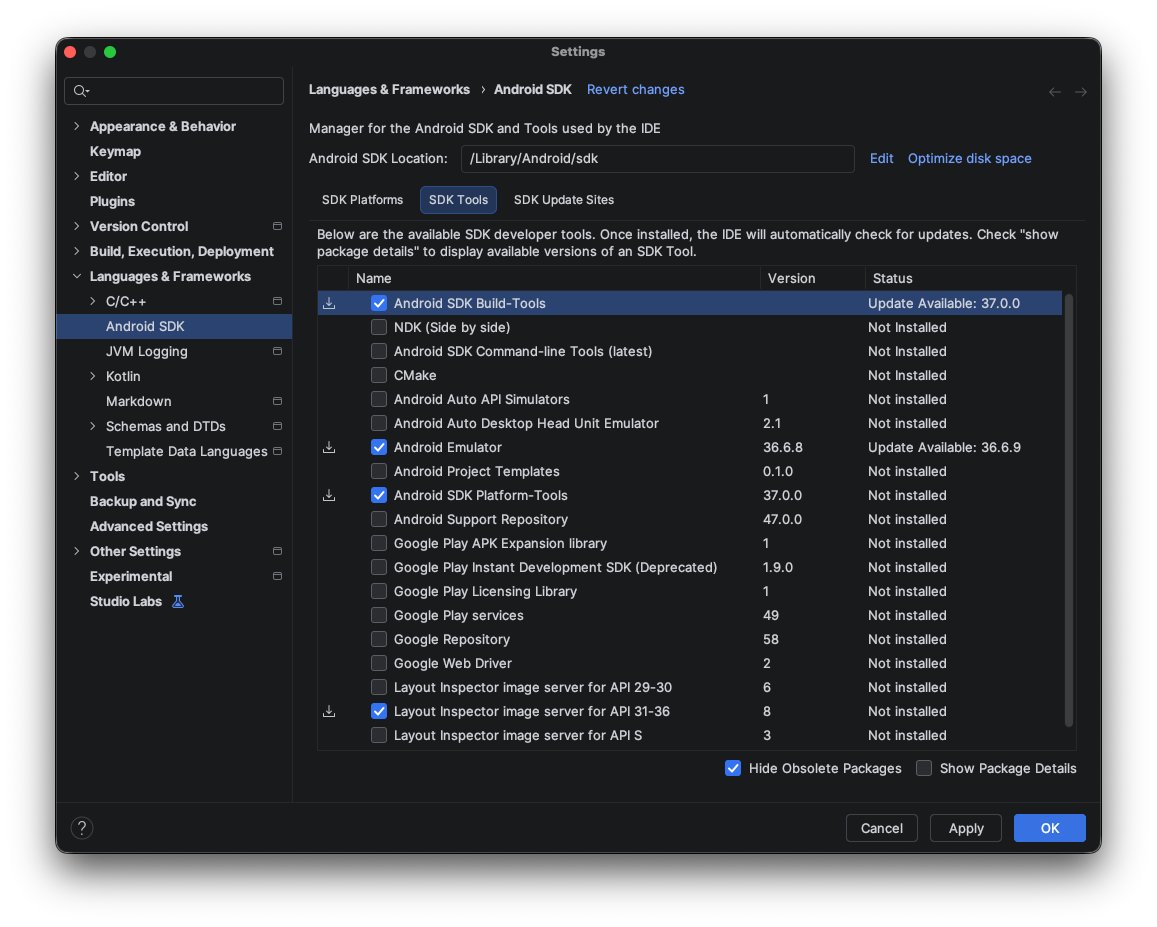The height and width of the screenshot is (927, 1157).
Task: Uncheck Android SDK Build-Tools checkbox
Action: pos(379,303)
